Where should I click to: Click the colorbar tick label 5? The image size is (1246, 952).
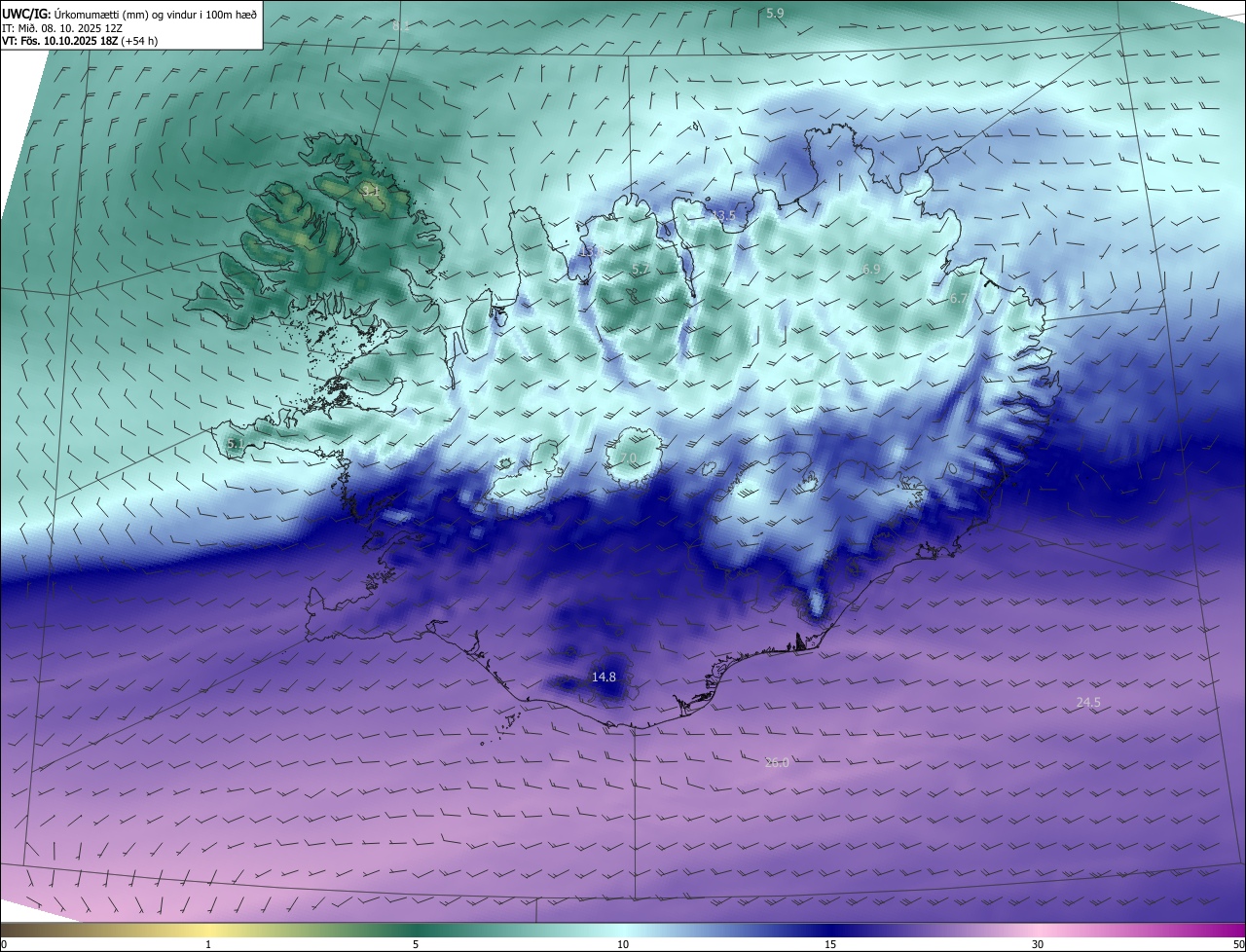[416, 944]
